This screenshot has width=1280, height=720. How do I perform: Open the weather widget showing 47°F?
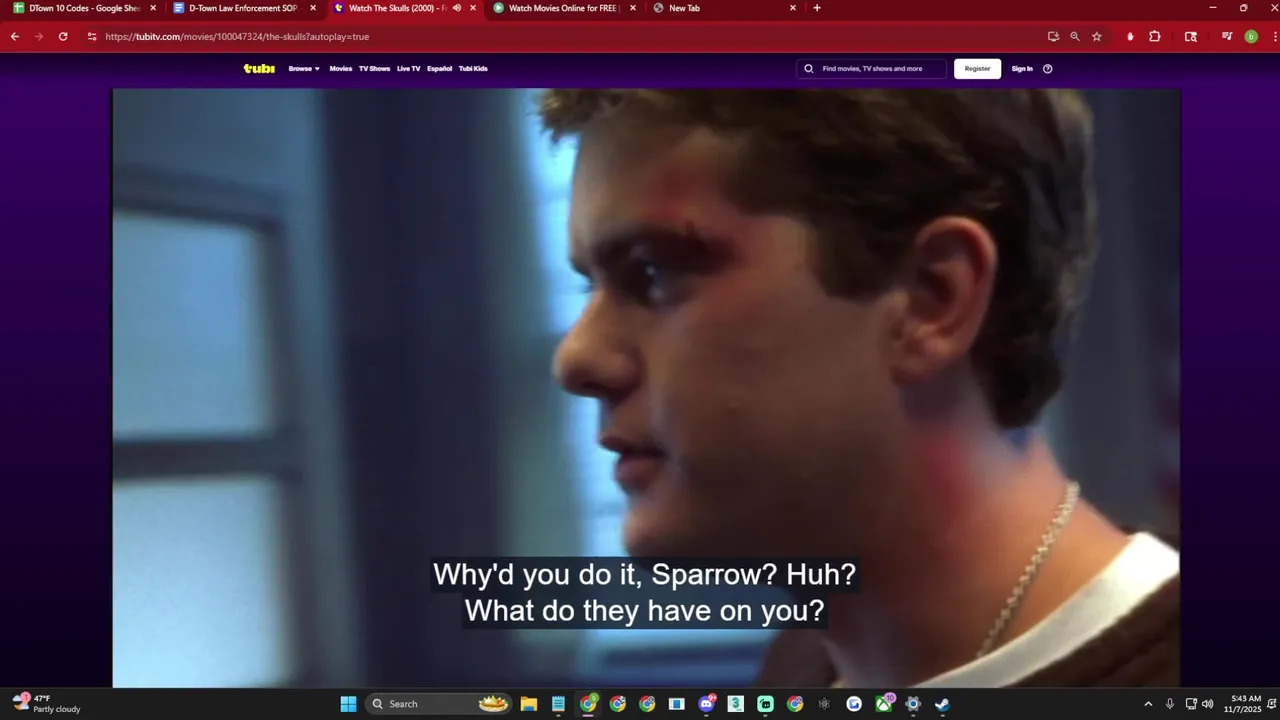(48, 704)
